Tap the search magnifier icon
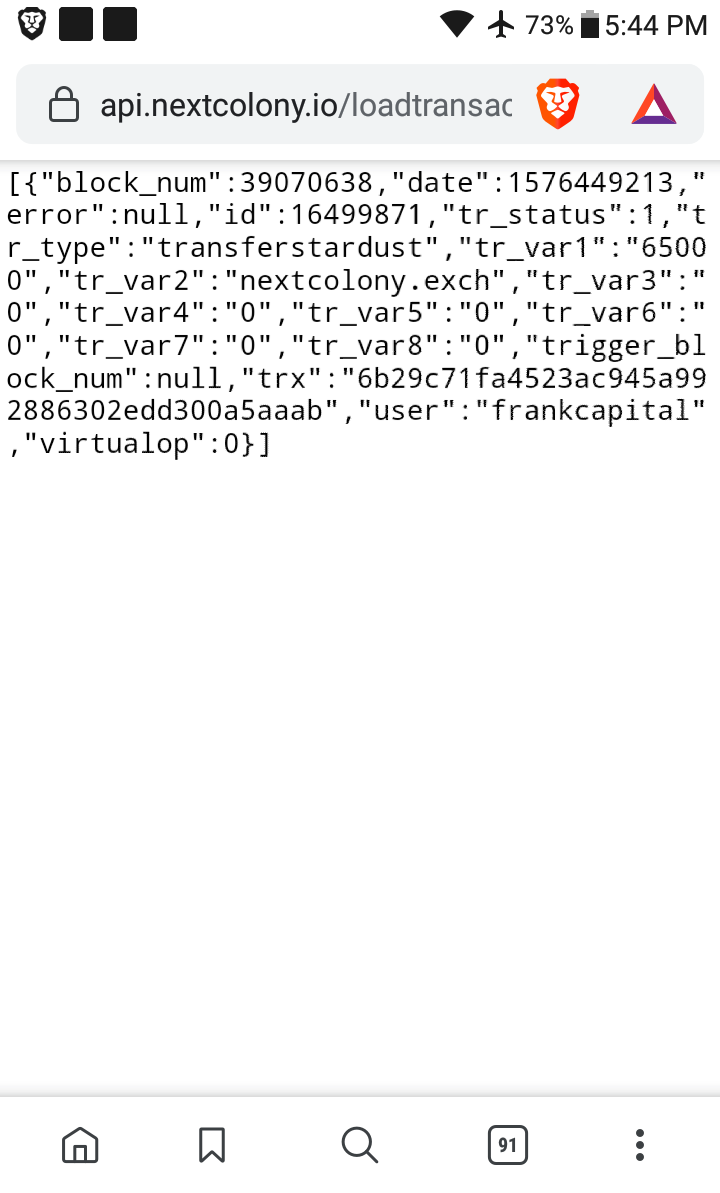Screen dimensions: 720x1193 pos(359,1144)
